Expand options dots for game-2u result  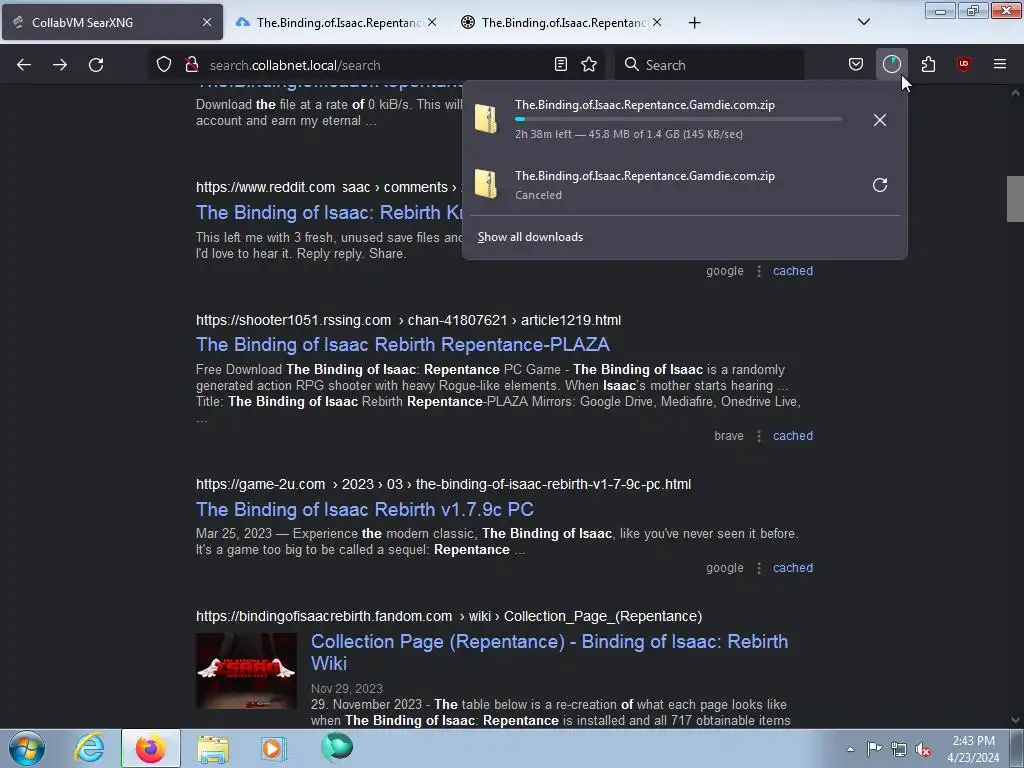pyautogui.click(x=758, y=568)
